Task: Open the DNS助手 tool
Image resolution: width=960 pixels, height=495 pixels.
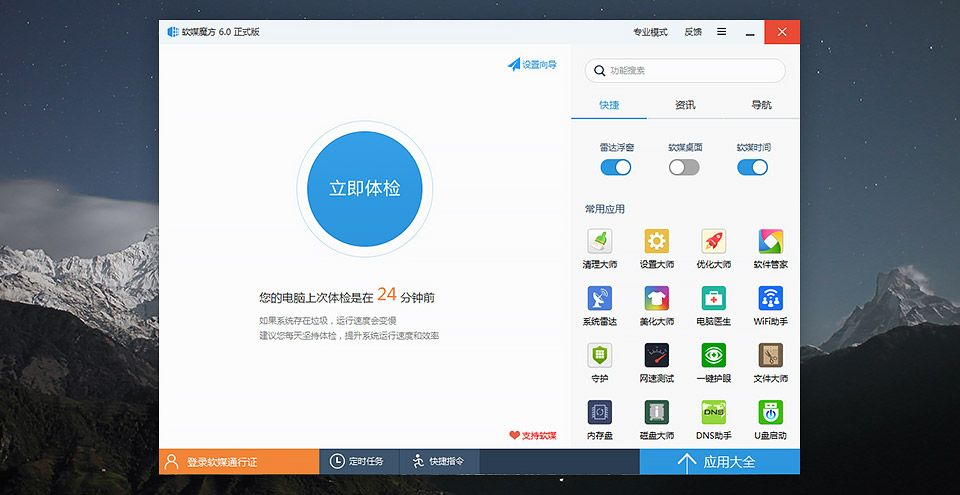Action: tap(713, 413)
